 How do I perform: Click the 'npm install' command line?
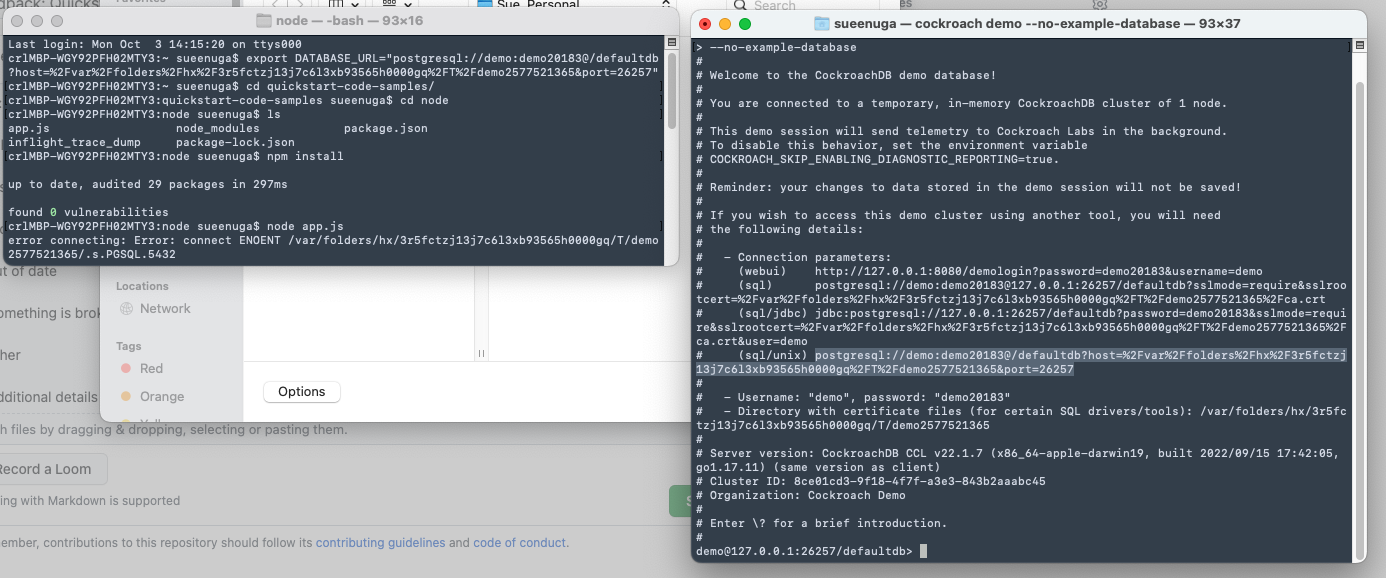click(175, 156)
